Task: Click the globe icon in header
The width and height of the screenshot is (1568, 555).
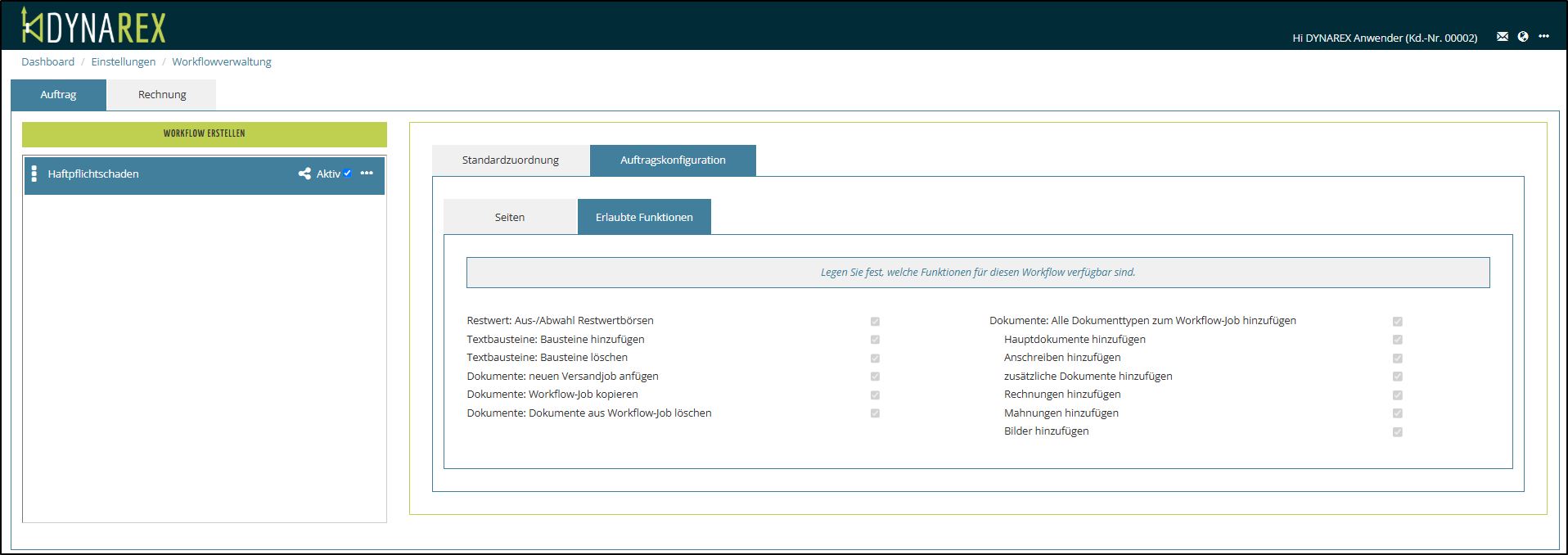Action: [1522, 37]
